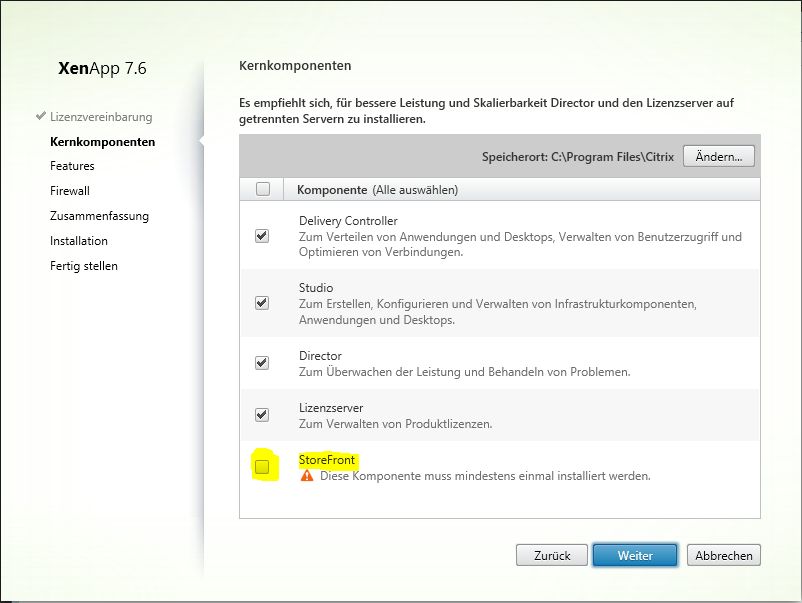Select the Kernkomponenten step in sidebar

click(102, 142)
